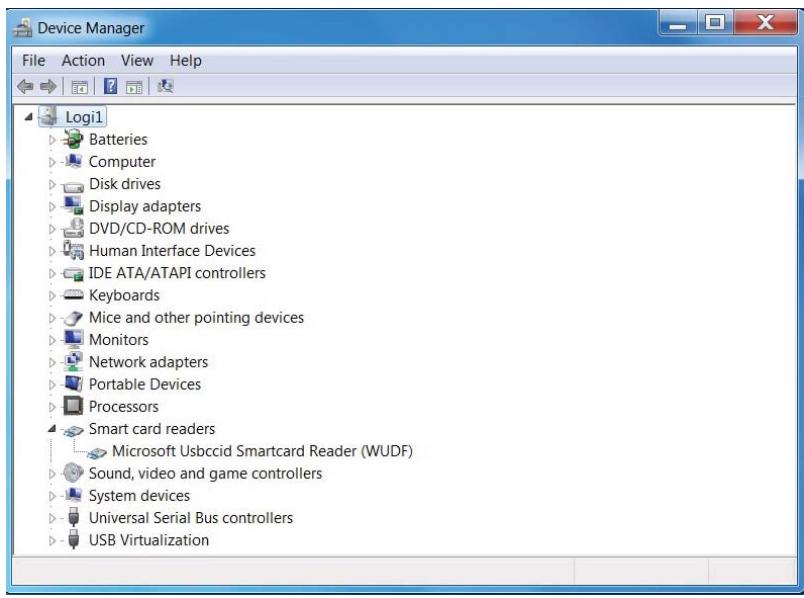This screenshot has width=804, height=598.
Task: Click the Keyboards icon
Action: [73, 294]
